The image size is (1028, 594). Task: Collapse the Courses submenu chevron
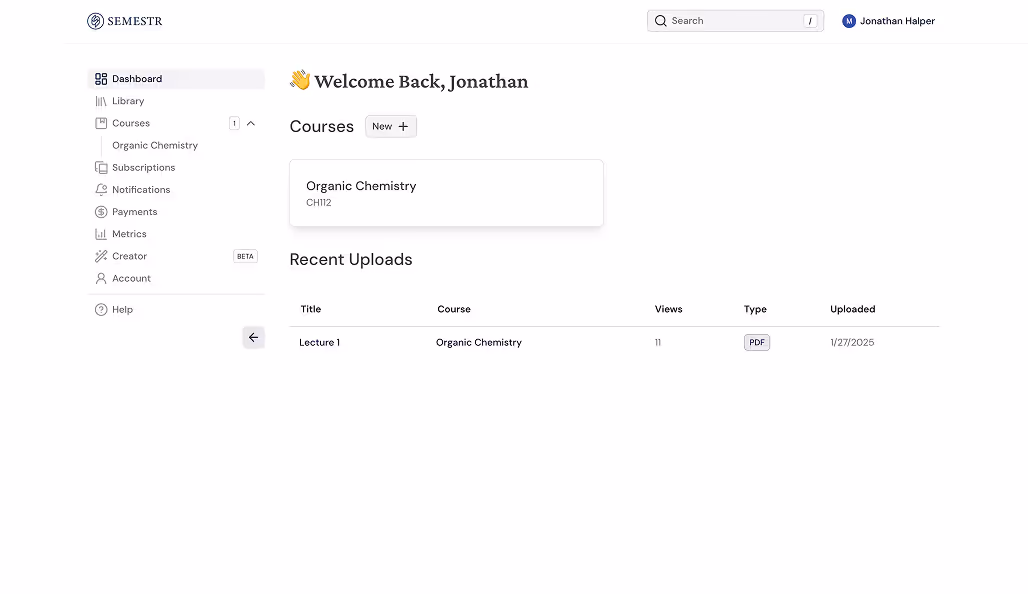click(250, 123)
